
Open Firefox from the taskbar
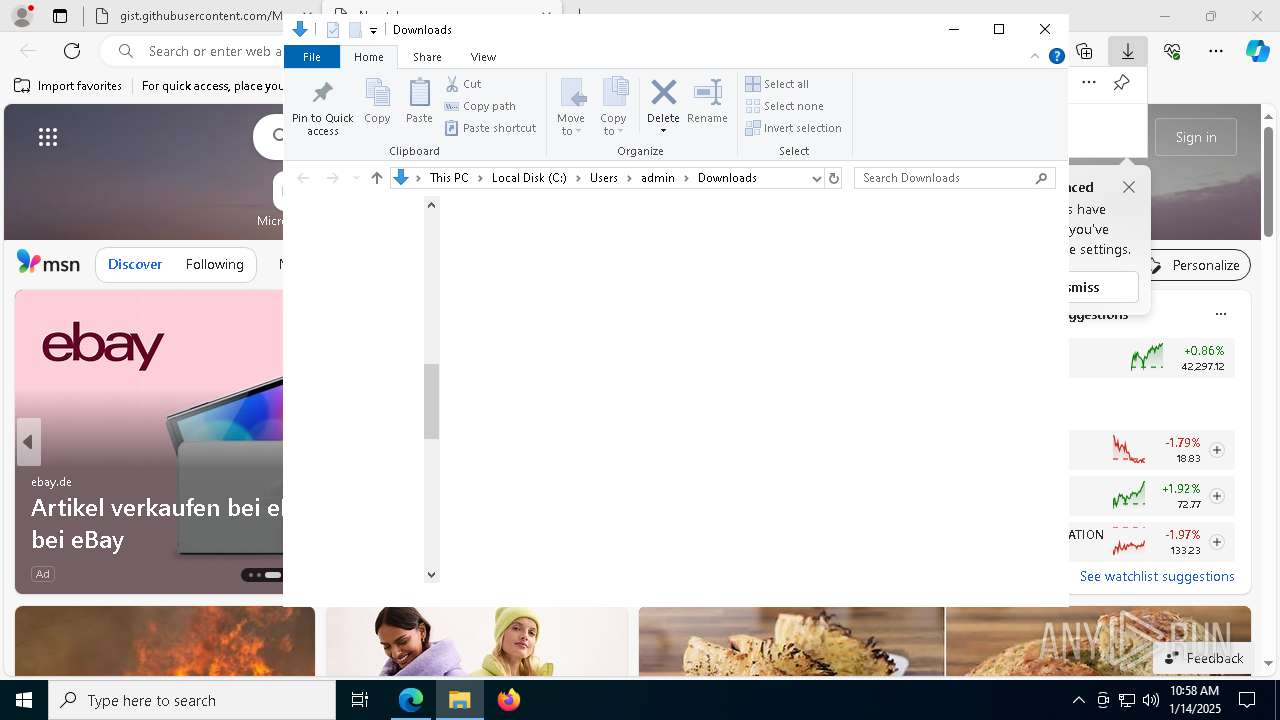[x=508, y=700]
